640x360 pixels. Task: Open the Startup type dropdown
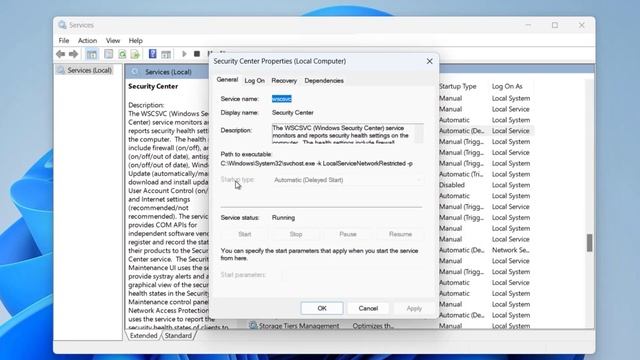click(x=347, y=180)
